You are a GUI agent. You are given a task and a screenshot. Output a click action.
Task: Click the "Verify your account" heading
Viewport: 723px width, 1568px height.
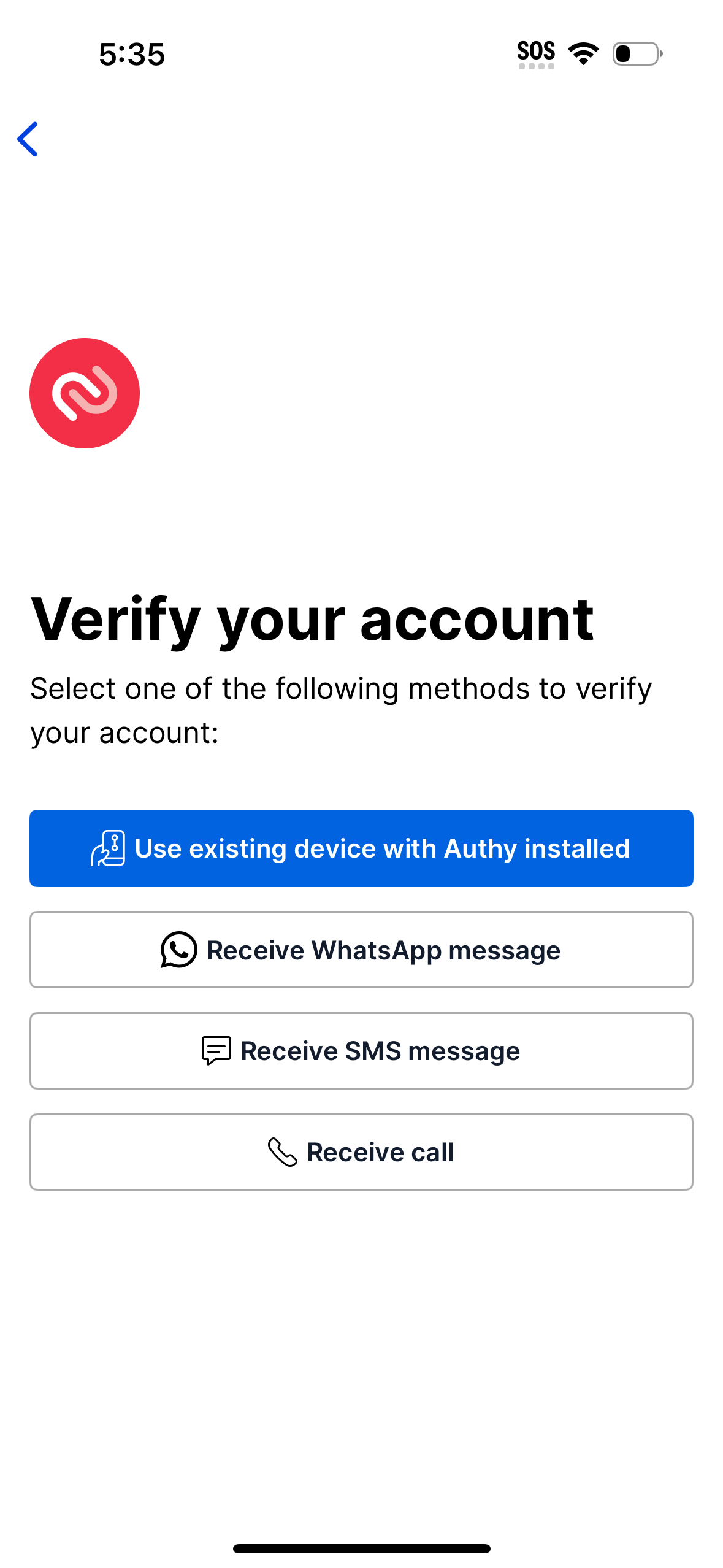(x=313, y=620)
